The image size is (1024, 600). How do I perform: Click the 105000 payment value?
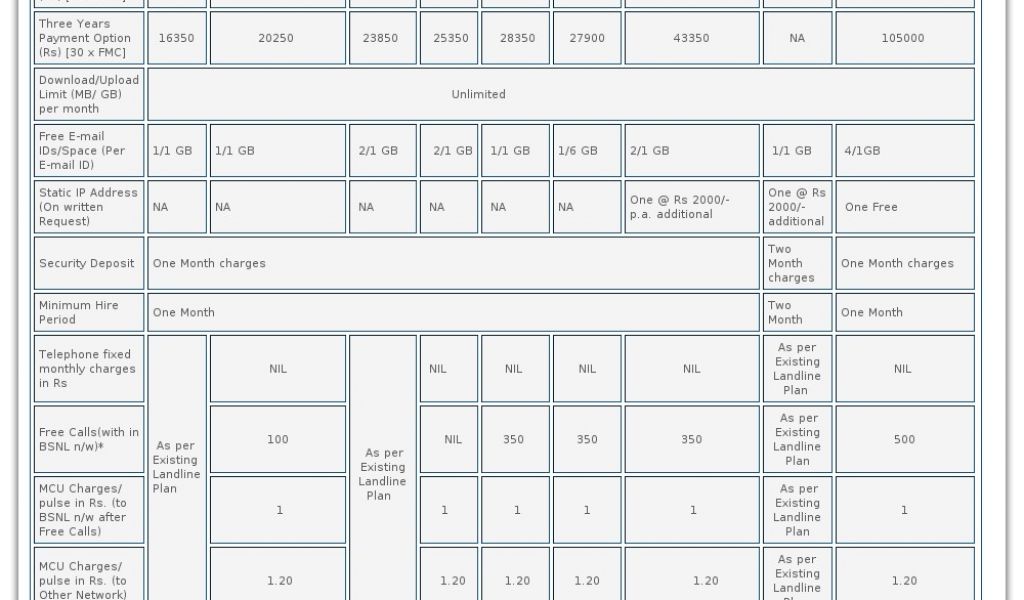pos(903,38)
